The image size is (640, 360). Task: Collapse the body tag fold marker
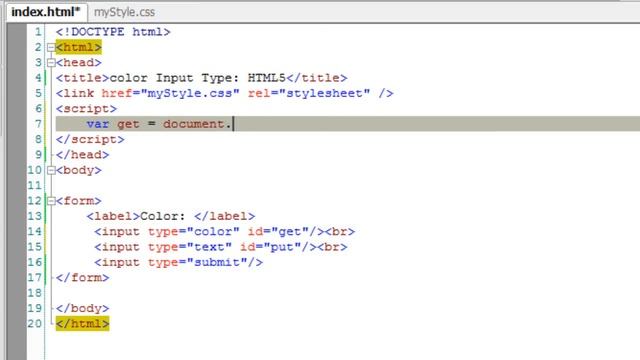click(51, 170)
